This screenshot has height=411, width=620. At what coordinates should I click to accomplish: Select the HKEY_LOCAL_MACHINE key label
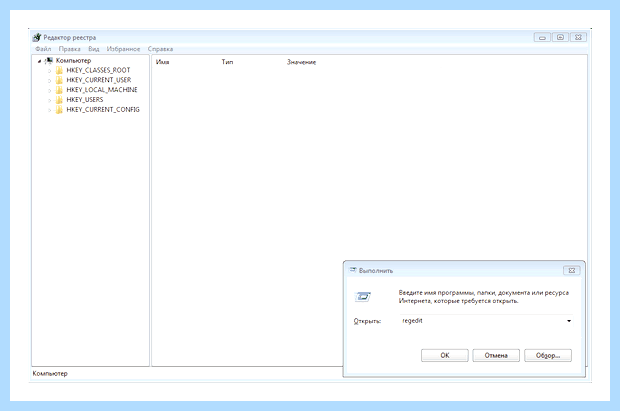[102, 90]
